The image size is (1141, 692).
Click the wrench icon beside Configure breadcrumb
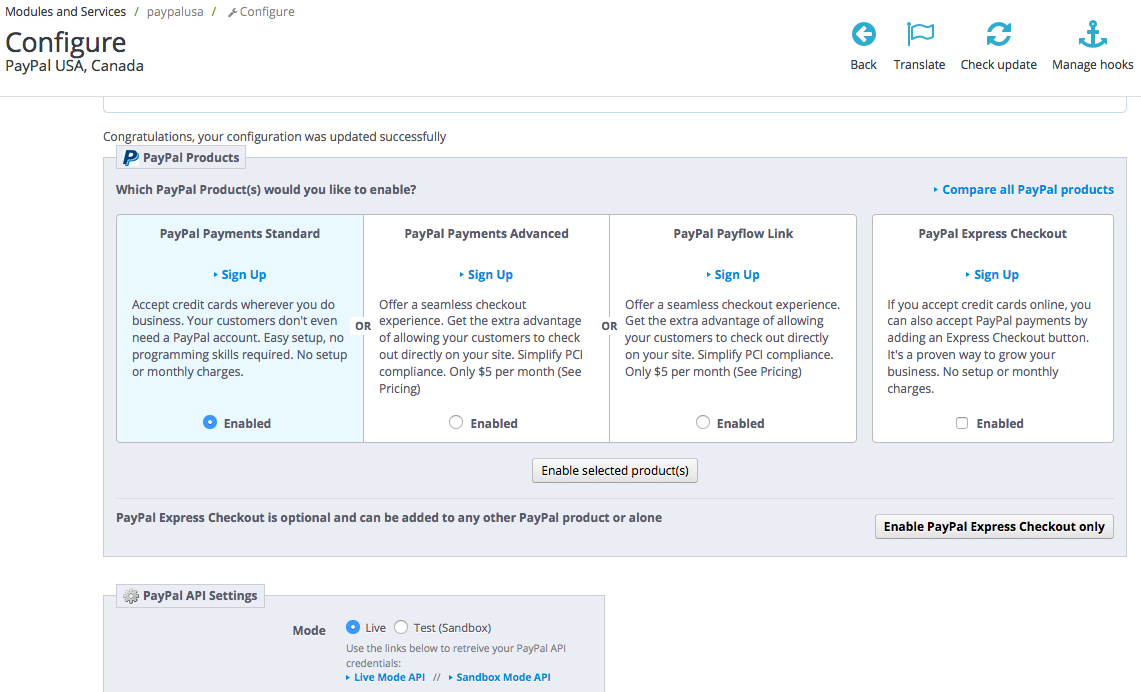click(x=233, y=13)
